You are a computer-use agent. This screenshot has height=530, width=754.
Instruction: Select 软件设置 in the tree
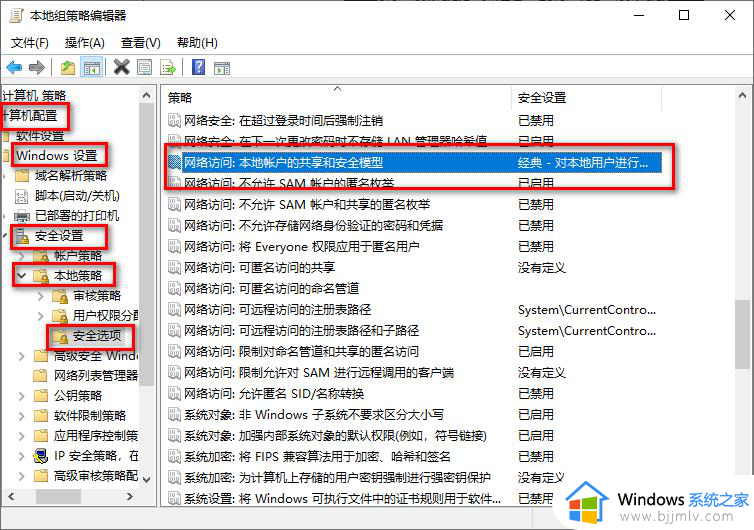(x=40, y=136)
